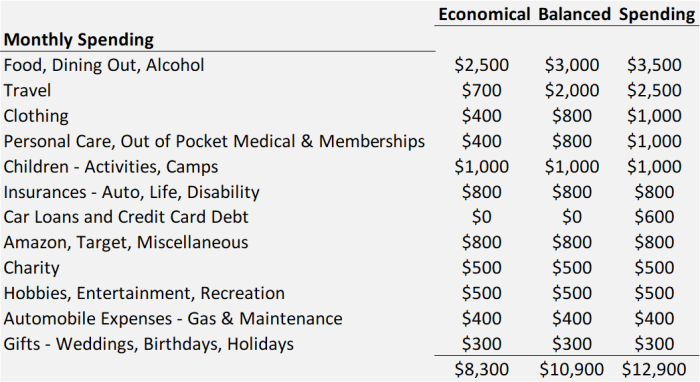Select the Economical column header

[x=483, y=14]
